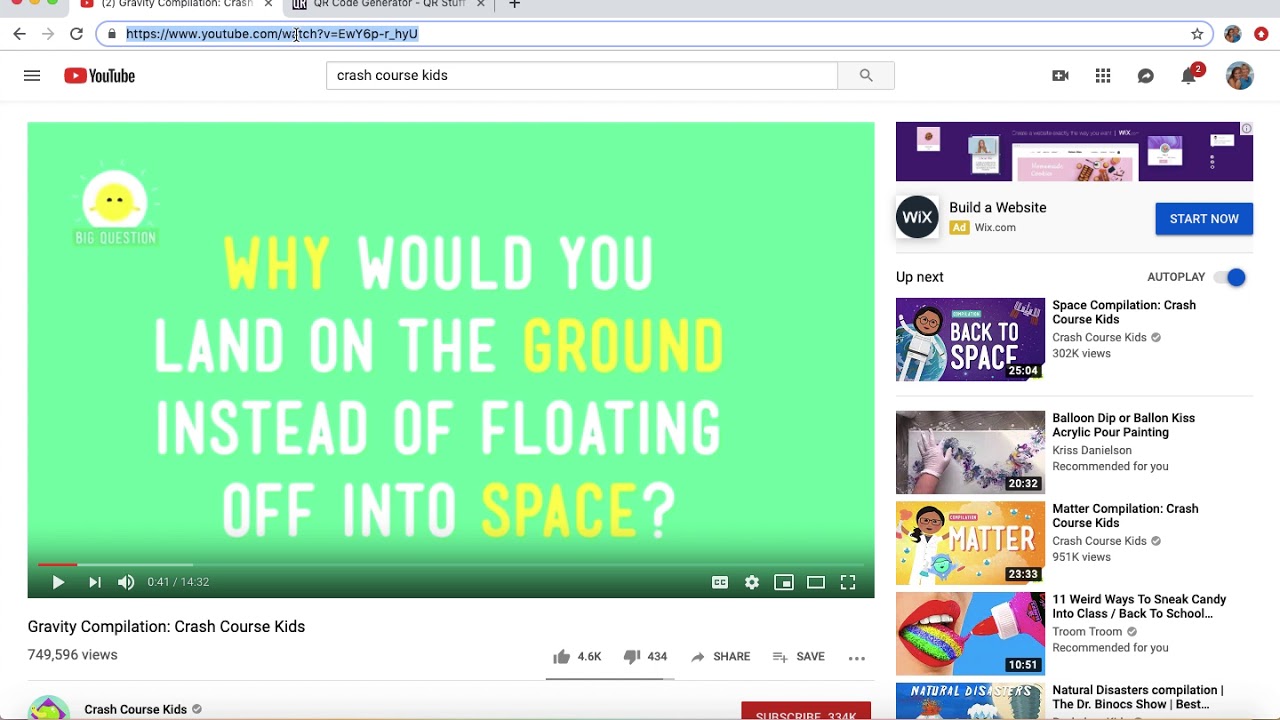
Task: Open the Matter Compilation title link
Action: pyautogui.click(x=1125, y=516)
